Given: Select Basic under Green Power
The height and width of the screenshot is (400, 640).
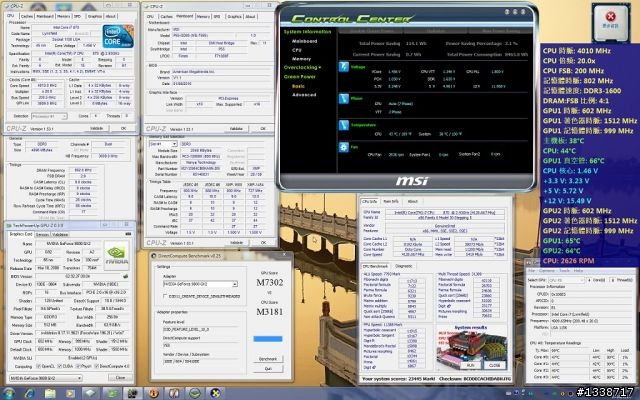Looking at the screenshot, I should [x=298, y=86].
